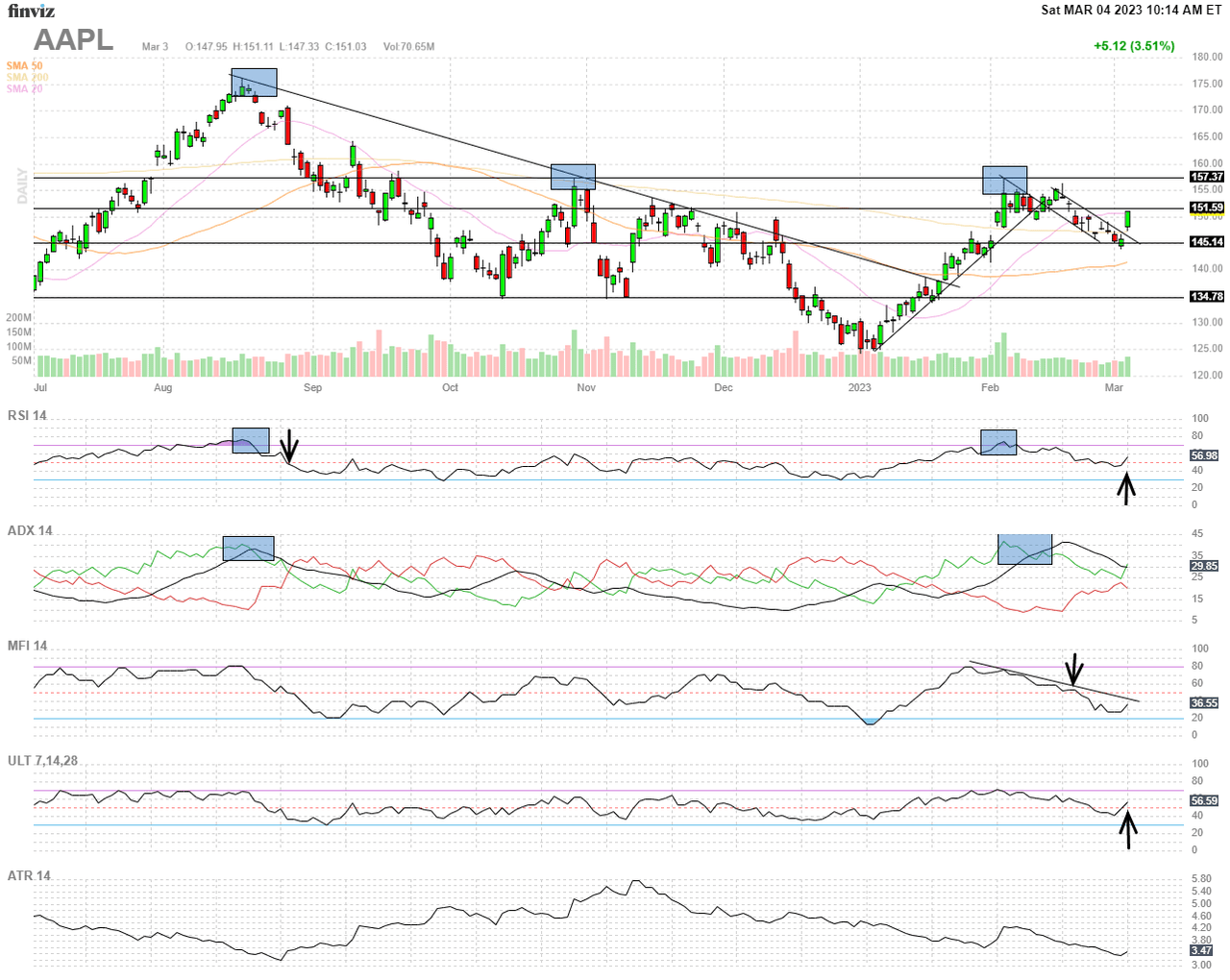Screen dimensions: 1230x980
Task: Click the +5.12 (3.51%) change value
Action: tap(1134, 46)
